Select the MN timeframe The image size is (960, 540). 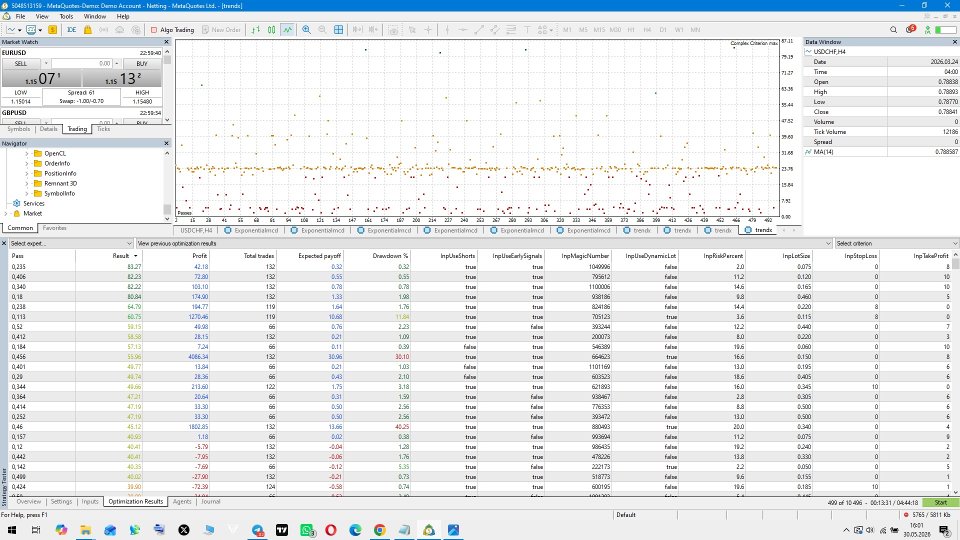[695, 29]
